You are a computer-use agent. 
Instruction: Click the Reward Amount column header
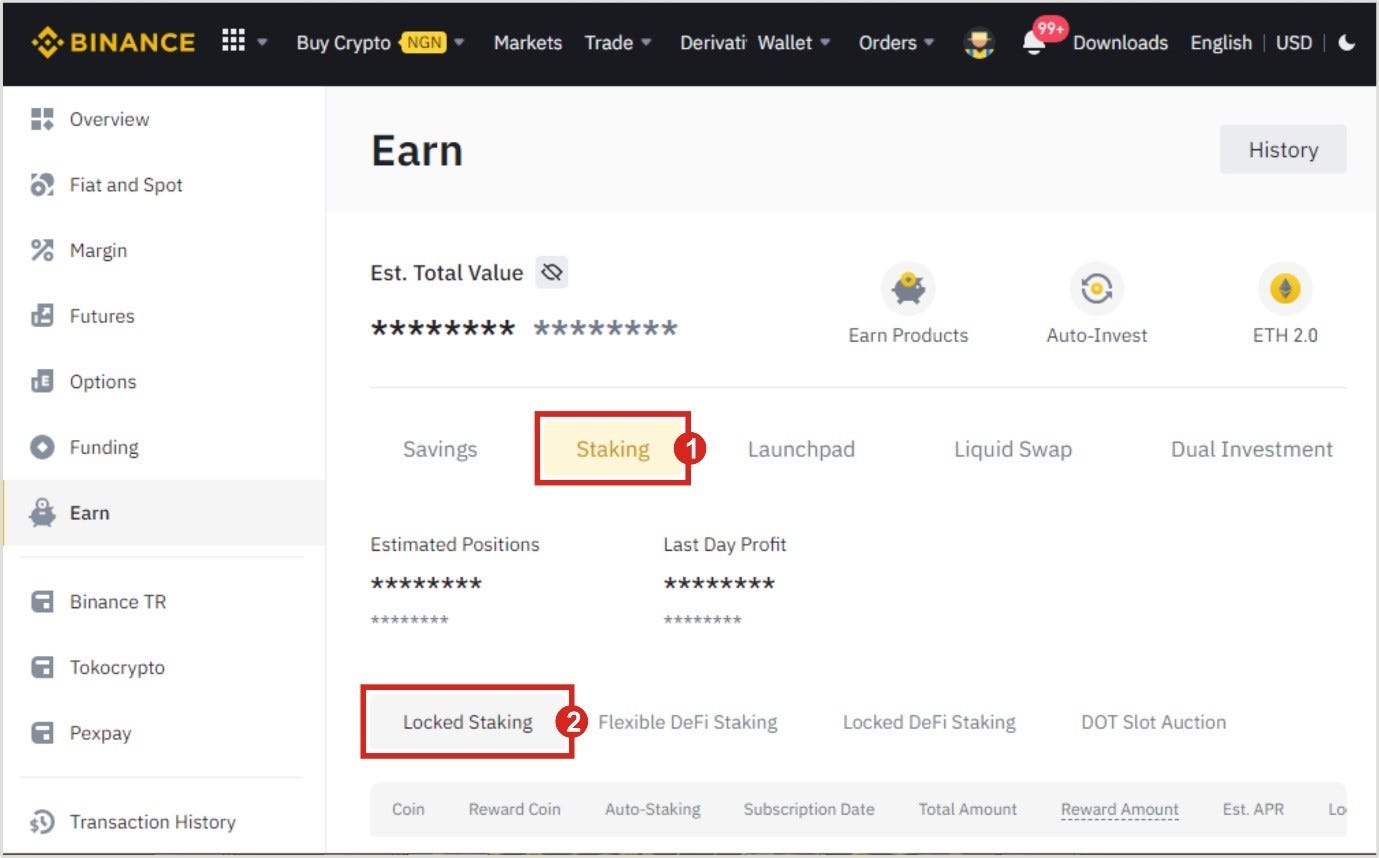click(1120, 810)
